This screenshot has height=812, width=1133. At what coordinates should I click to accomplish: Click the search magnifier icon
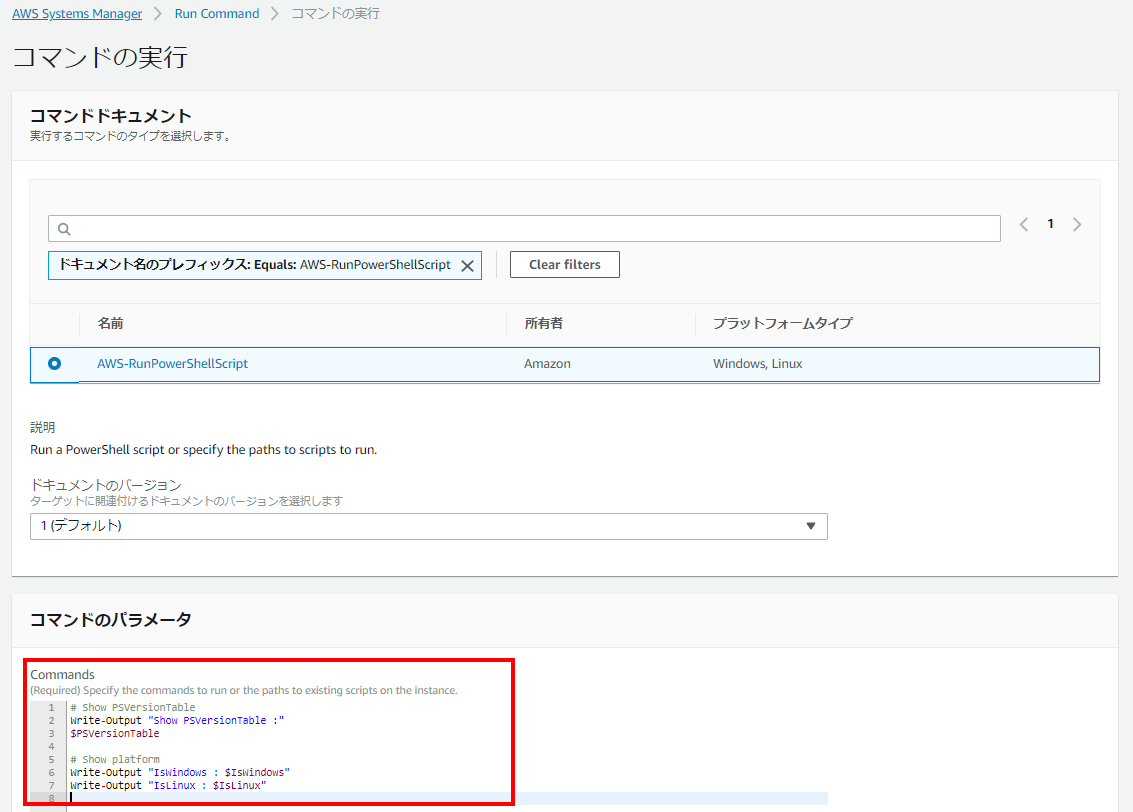[x=62, y=228]
